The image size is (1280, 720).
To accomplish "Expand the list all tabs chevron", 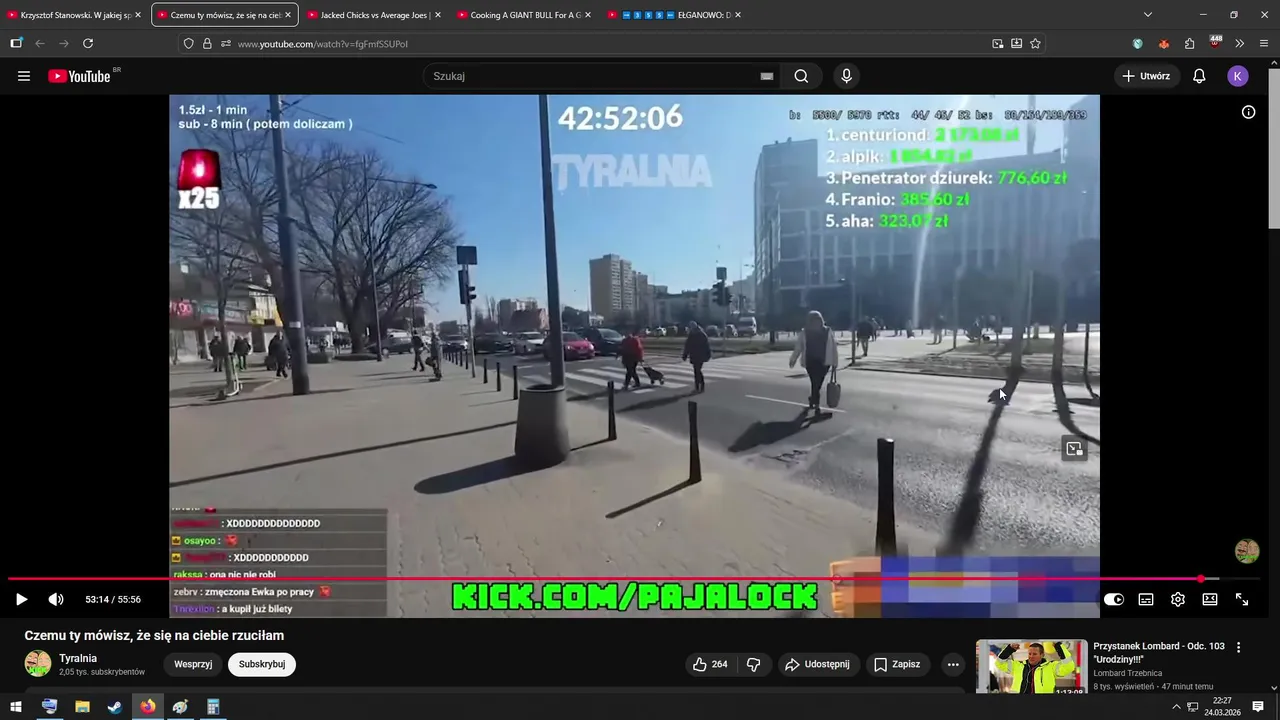I will point(1148,15).
